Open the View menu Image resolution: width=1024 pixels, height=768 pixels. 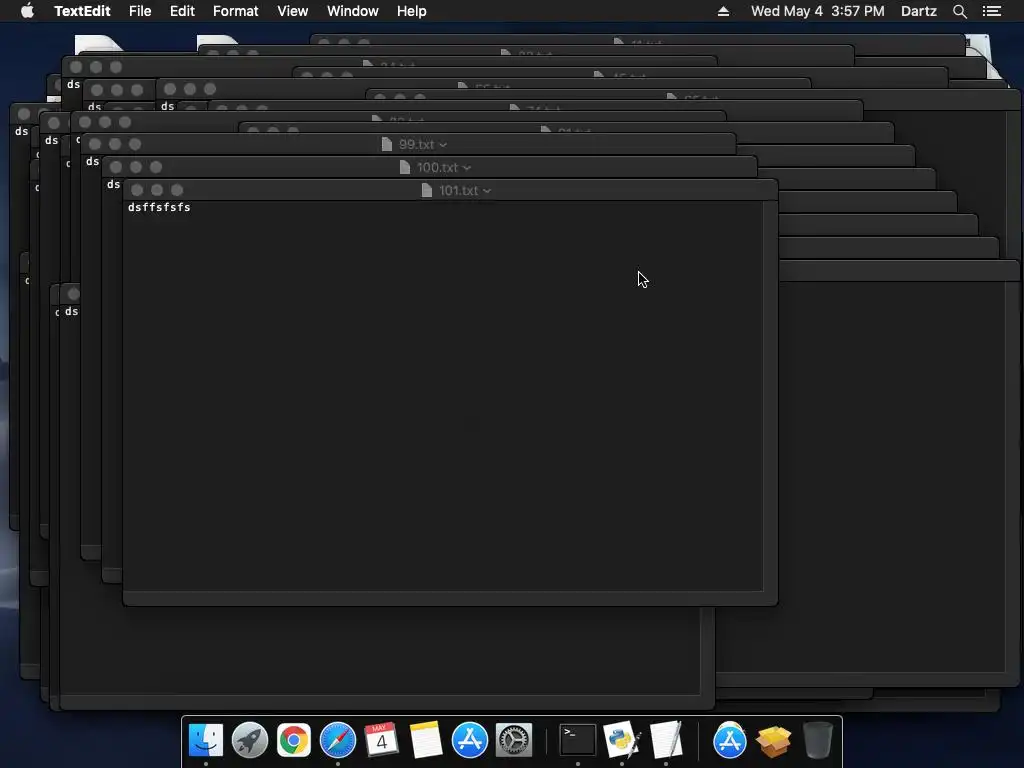click(x=293, y=11)
